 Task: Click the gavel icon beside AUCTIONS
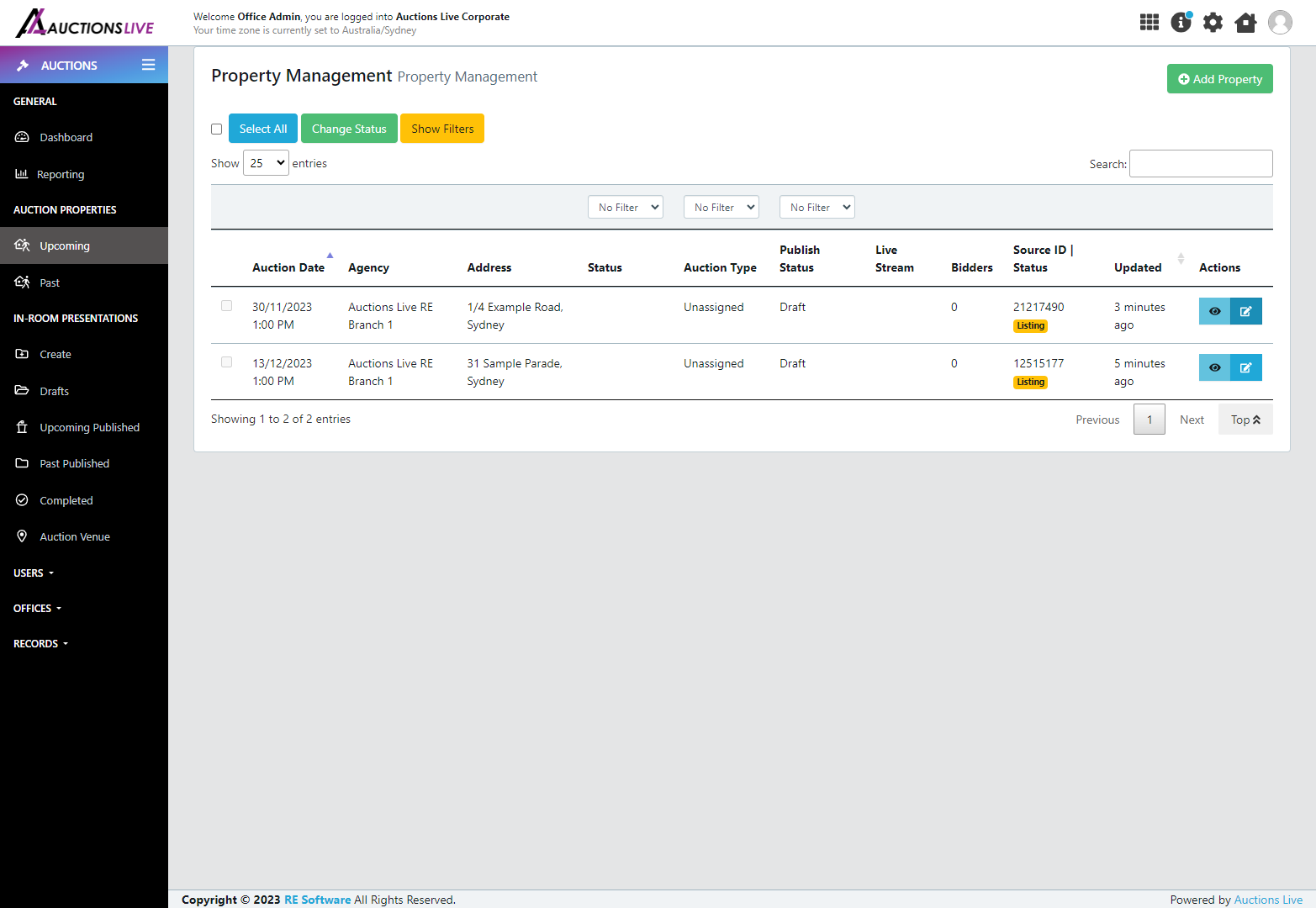click(x=23, y=66)
